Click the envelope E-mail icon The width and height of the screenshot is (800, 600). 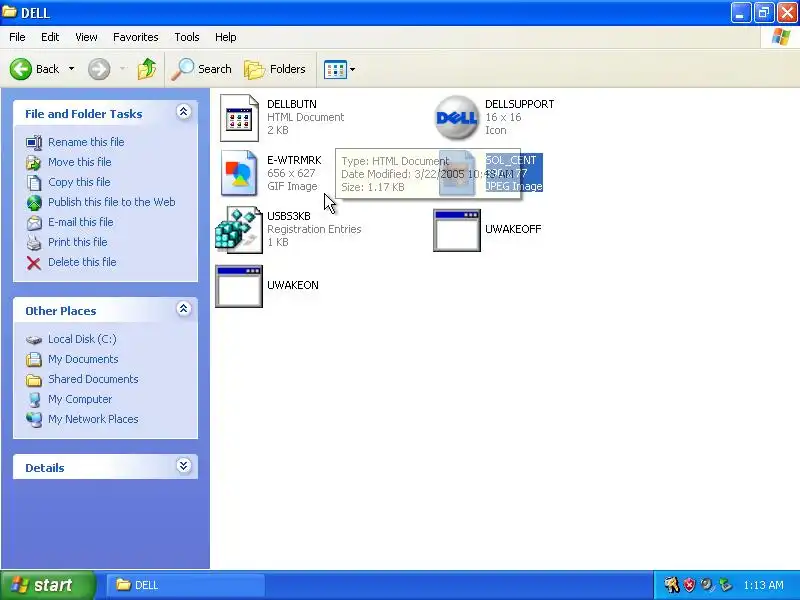[x=34, y=223]
